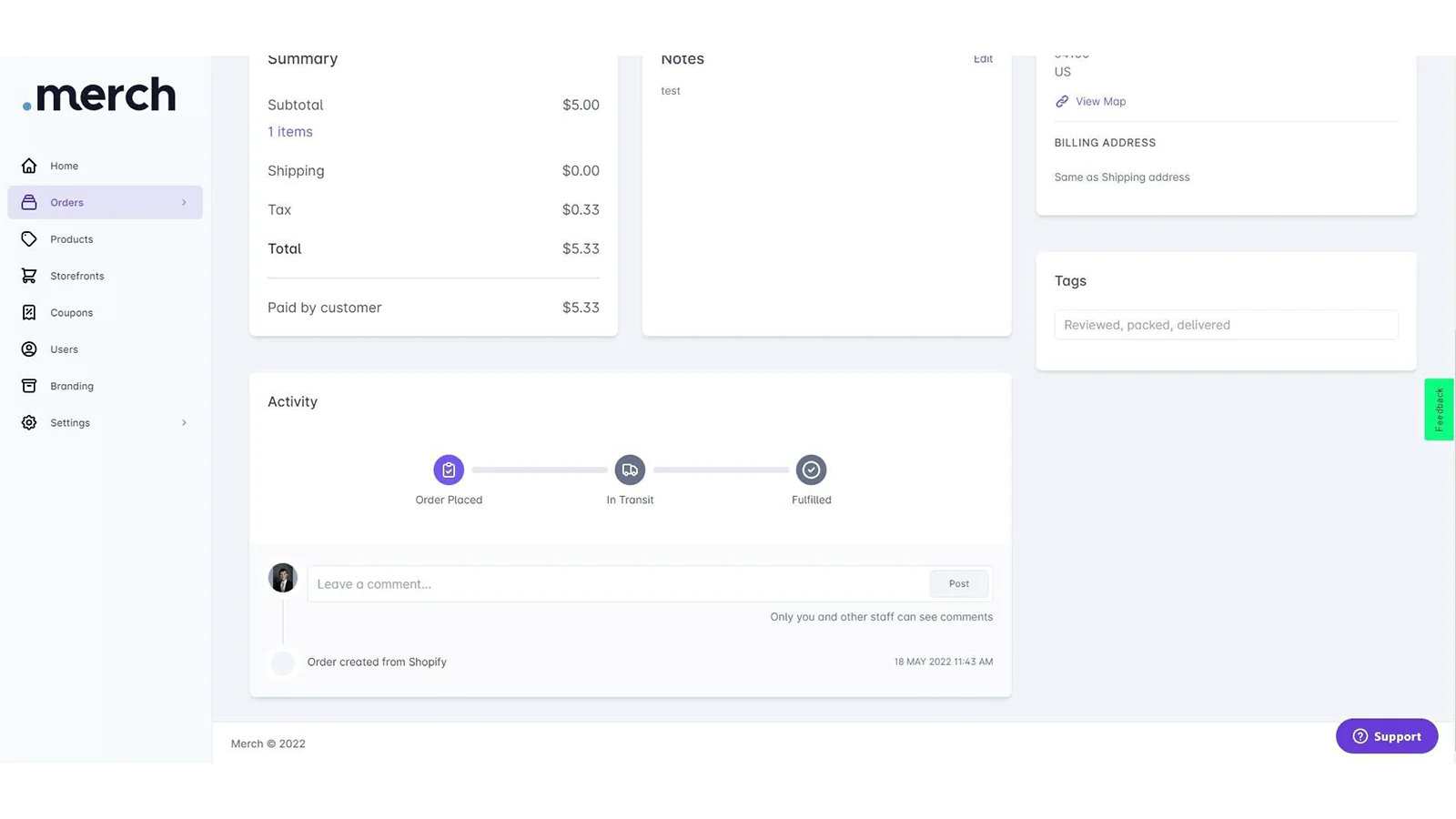This screenshot has width=1456, height=819.
Task: Click the Coupons icon in sidebar
Action: tap(29, 312)
